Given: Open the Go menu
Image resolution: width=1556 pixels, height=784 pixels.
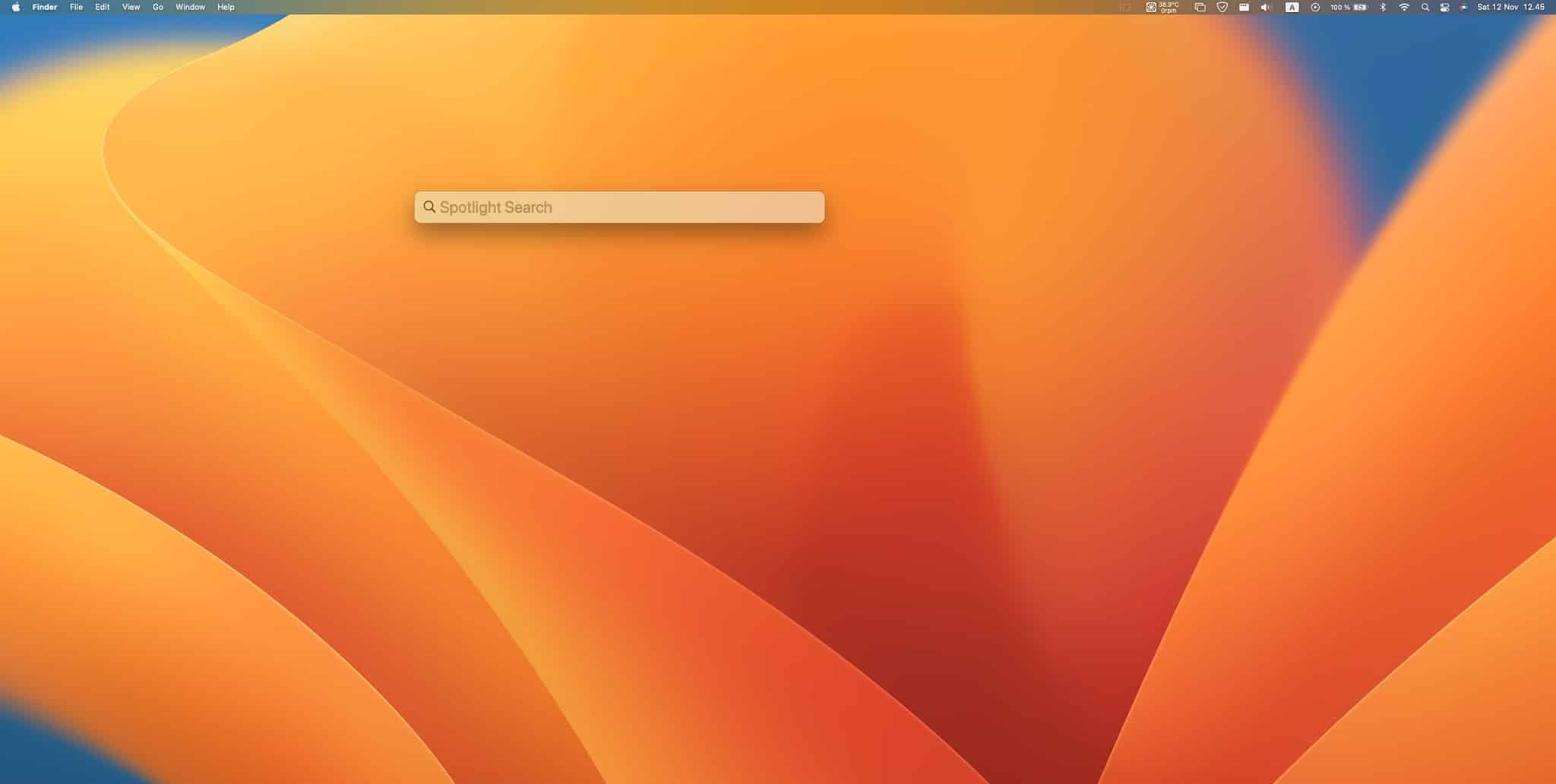Looking at the screenshot, I should [158, 7].
